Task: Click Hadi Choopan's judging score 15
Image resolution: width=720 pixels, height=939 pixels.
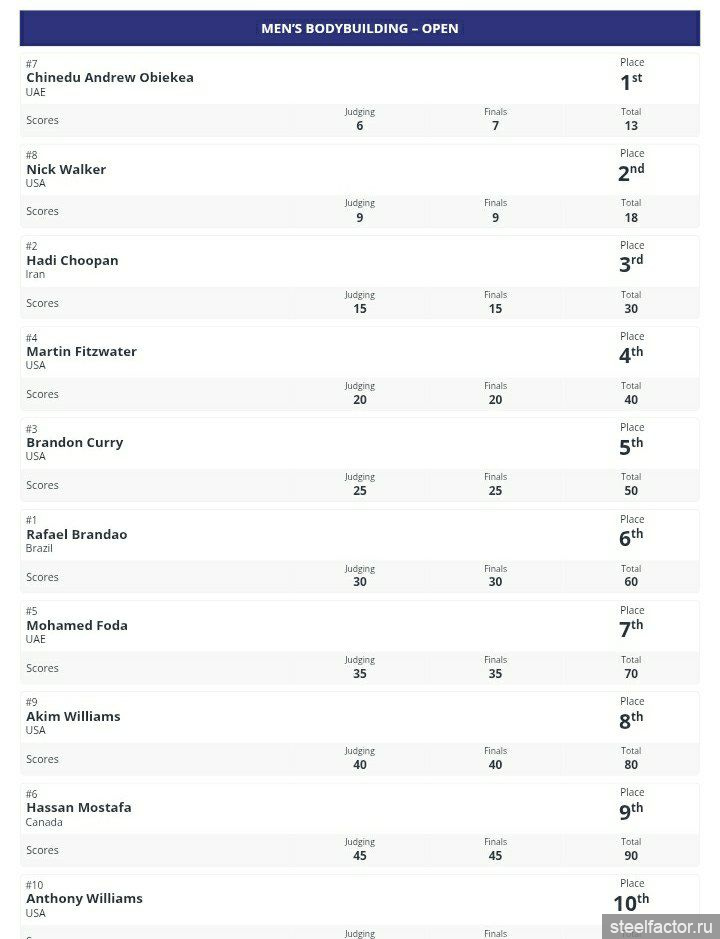Action: tap(360, 309)
